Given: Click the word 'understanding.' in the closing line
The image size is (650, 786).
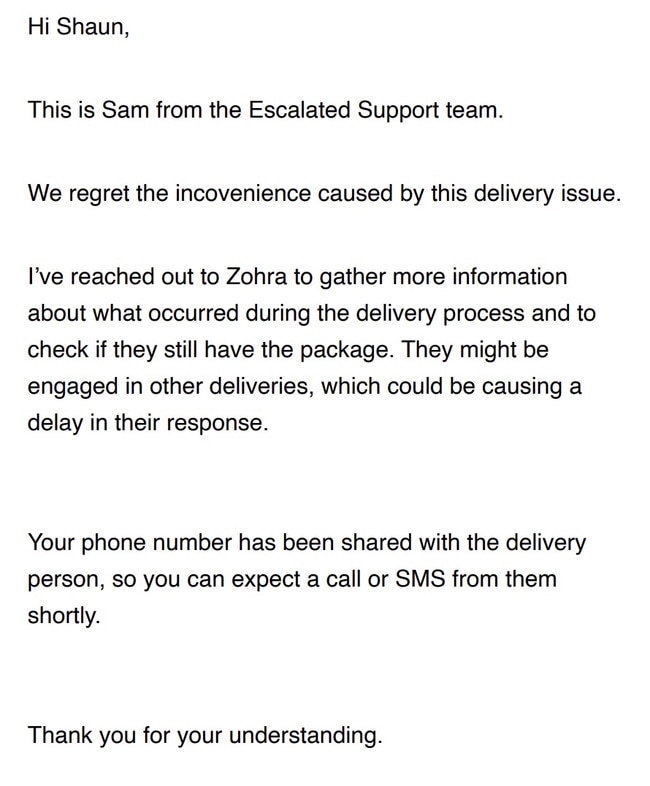Looking at the screenshot, I should pos(306,735).
